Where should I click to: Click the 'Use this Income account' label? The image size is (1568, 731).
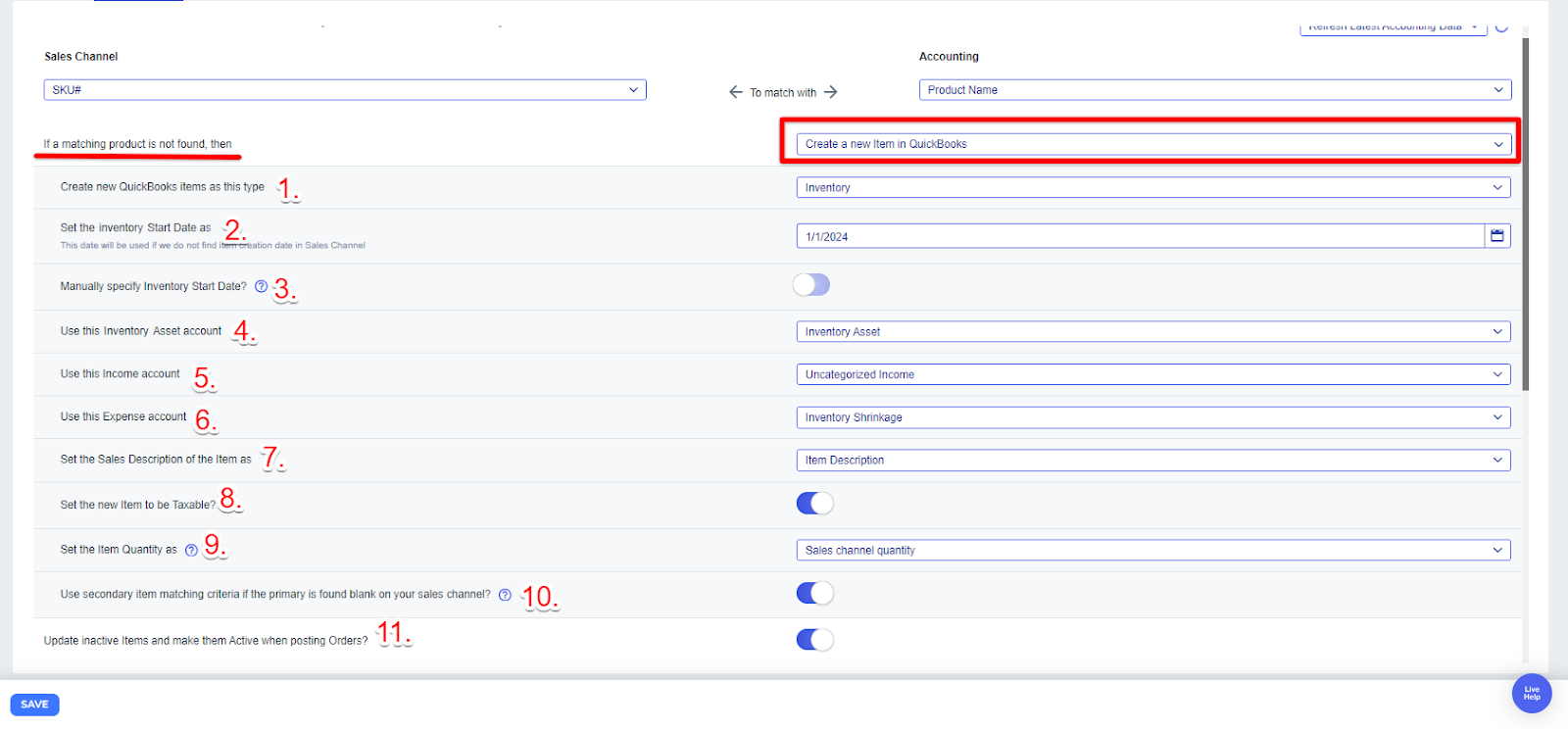pos(121,374)
